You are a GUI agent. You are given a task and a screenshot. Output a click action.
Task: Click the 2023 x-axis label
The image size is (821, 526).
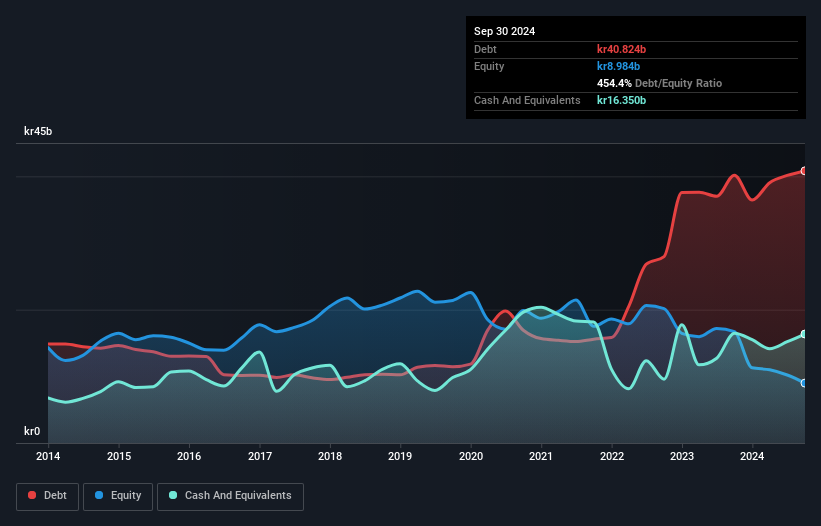pos(682,456)
